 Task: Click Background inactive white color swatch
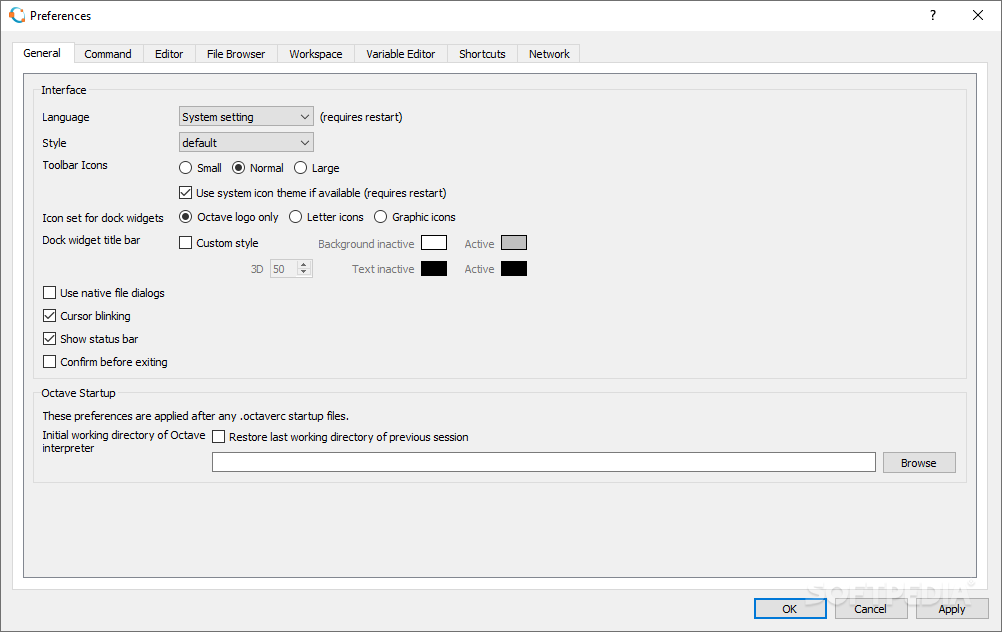click(434, 243)
